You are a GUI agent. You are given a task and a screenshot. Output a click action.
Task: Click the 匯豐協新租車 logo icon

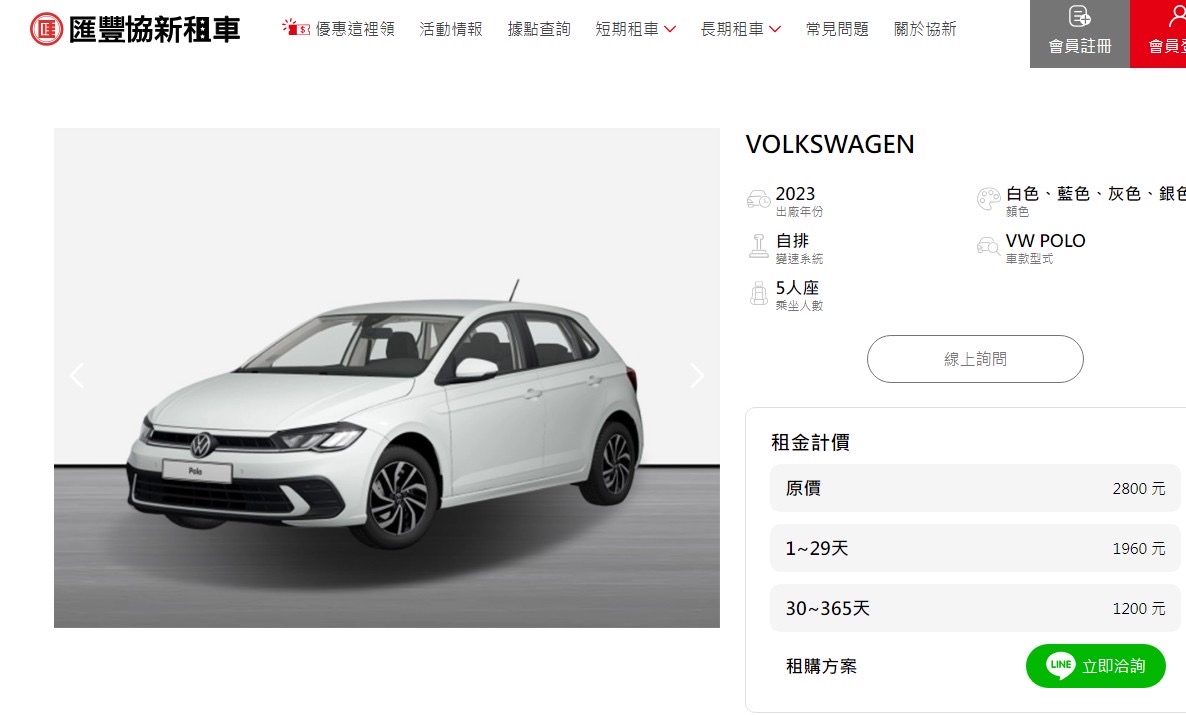coord(46,29)
